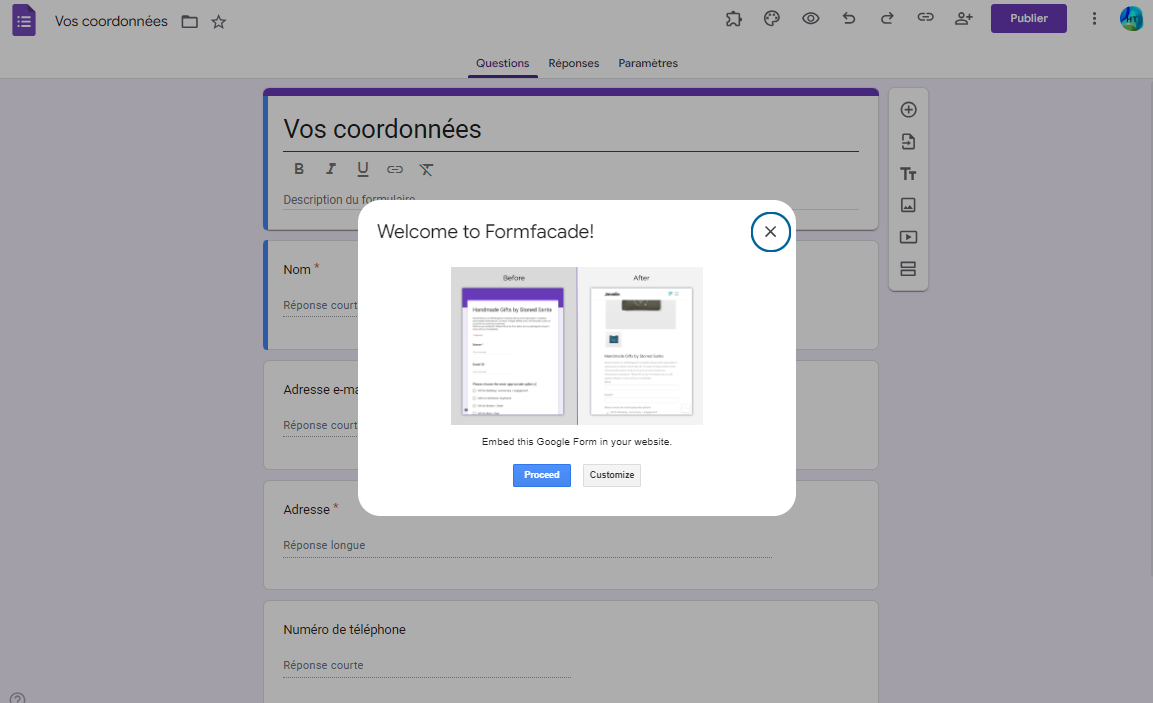The height and width of the screenshot is (703, 1153).
Task: Underline the form title text
Action: click(x=363, y=169)
